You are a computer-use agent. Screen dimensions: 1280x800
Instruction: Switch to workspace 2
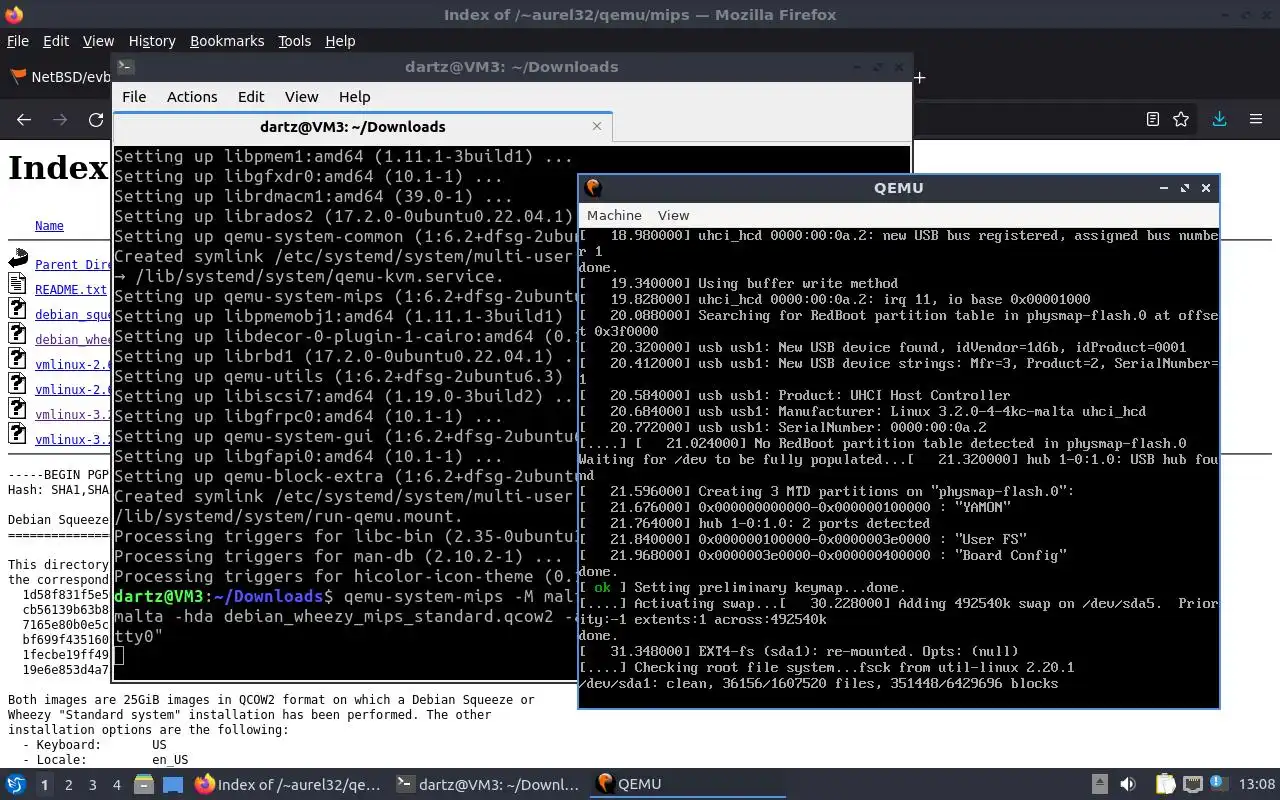coord(69,785)
